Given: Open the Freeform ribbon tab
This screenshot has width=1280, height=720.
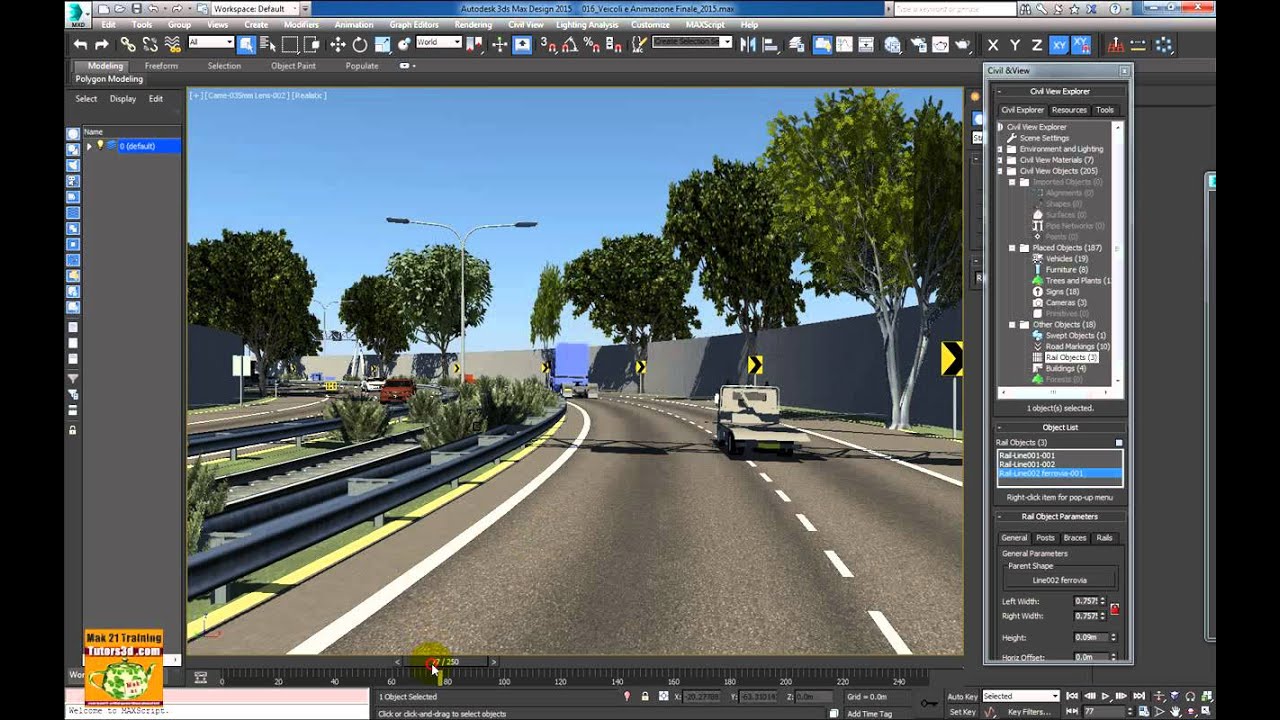Looking at the screenshot, I should (161, 66).
